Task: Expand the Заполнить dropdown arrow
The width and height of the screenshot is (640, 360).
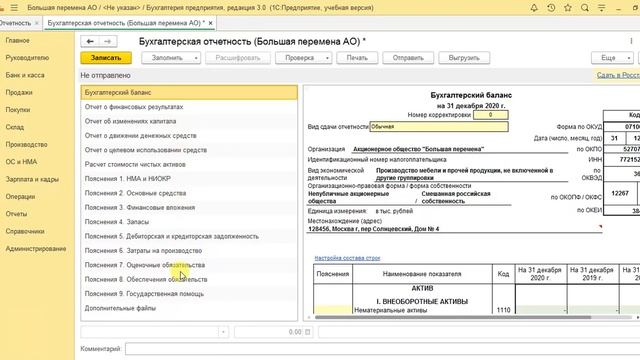Action: (196, 58)
